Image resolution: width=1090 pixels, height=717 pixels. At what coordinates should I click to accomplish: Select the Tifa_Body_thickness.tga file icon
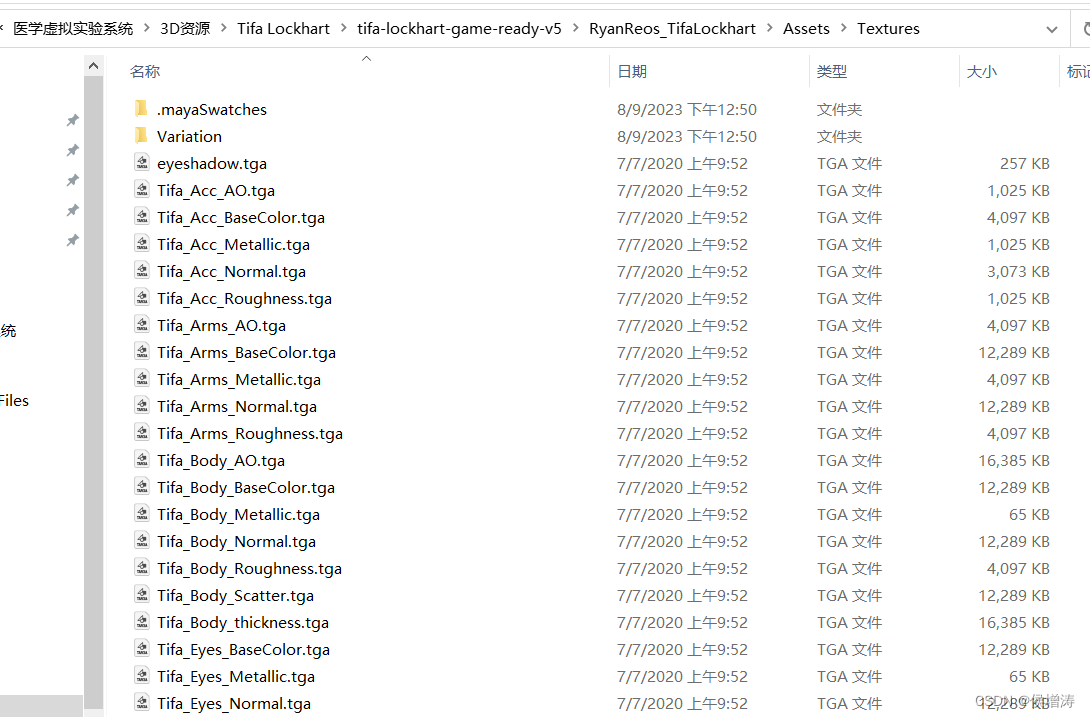coord(142,622)
